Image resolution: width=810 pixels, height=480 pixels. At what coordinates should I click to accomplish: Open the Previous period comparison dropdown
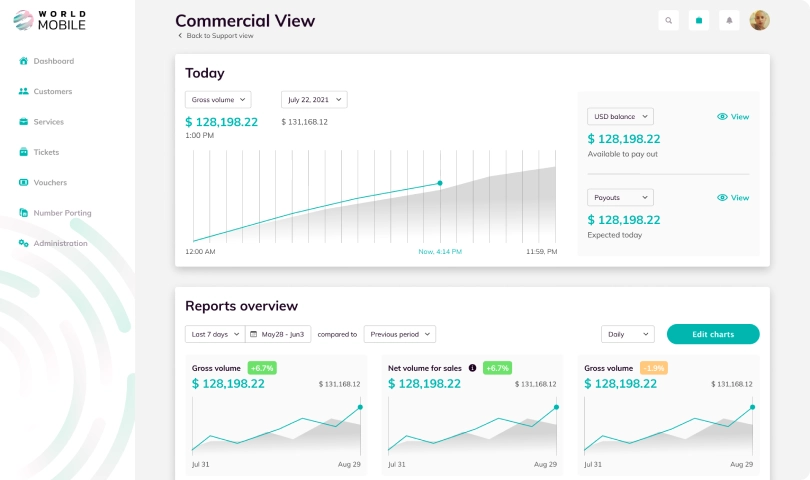(x=399, y=334)
